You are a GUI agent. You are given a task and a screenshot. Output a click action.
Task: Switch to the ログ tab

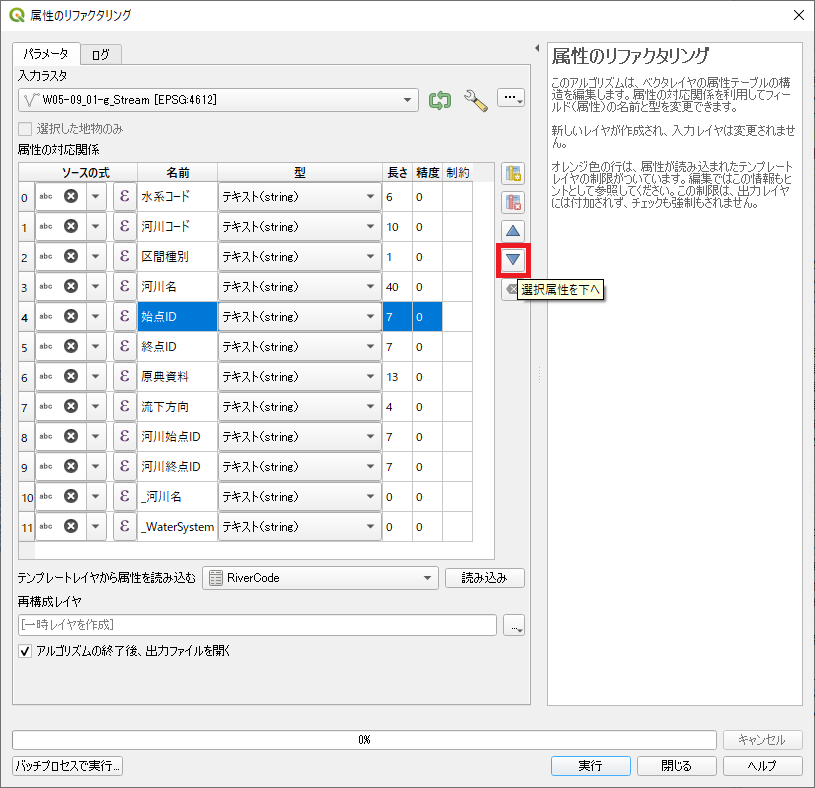[x=100, y=54]
